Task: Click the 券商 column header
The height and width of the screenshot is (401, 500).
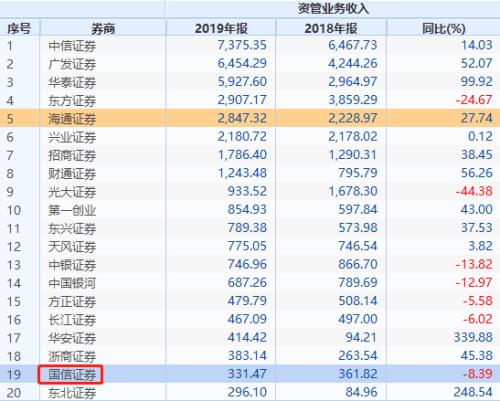Action: click(x=103, y=29)
